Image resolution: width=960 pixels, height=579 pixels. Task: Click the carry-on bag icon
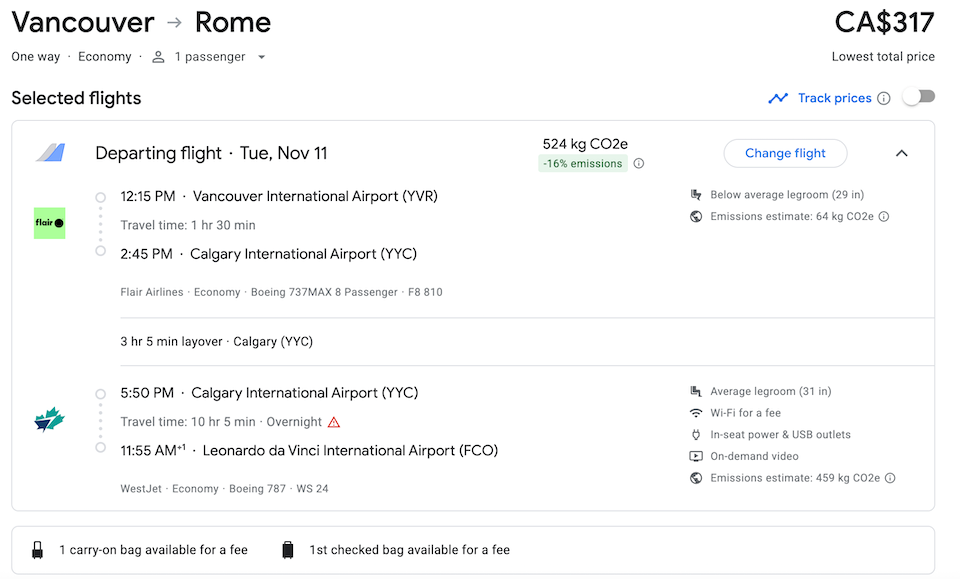pyautogui.click(x=37, y=550)
